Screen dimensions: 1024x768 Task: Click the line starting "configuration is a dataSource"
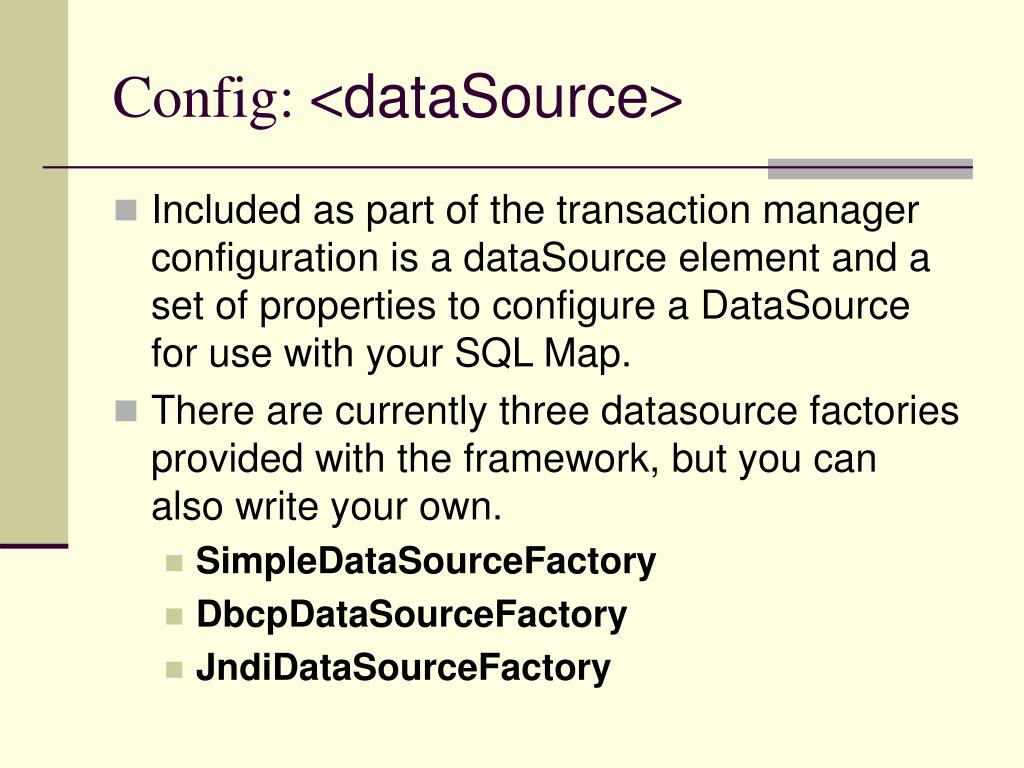point(540,259)
